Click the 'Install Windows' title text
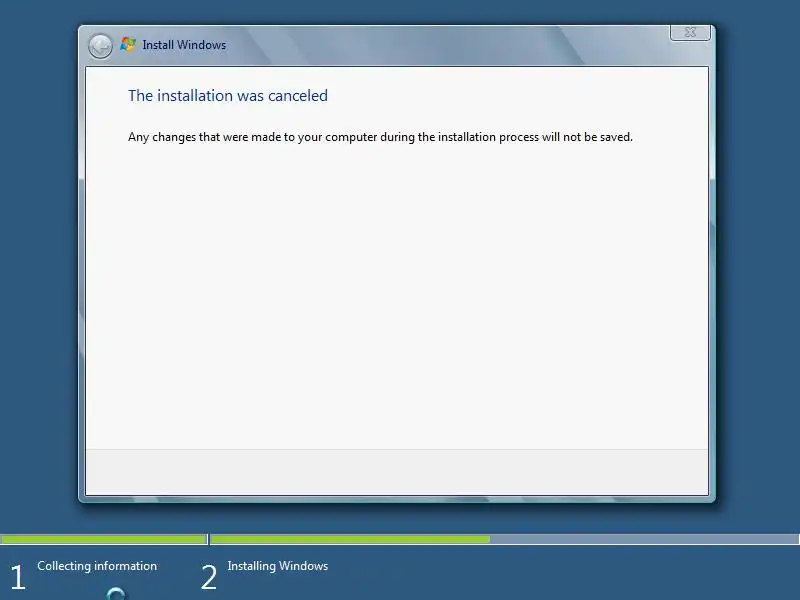The width and height of the screenshot is (800, 600). click(184, 45)
